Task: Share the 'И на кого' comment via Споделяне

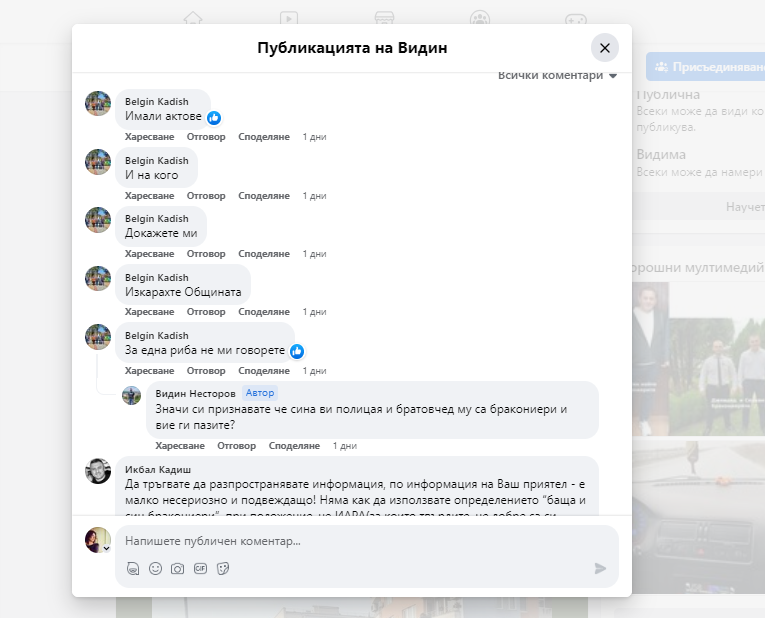Action: (x=263, y=195)
